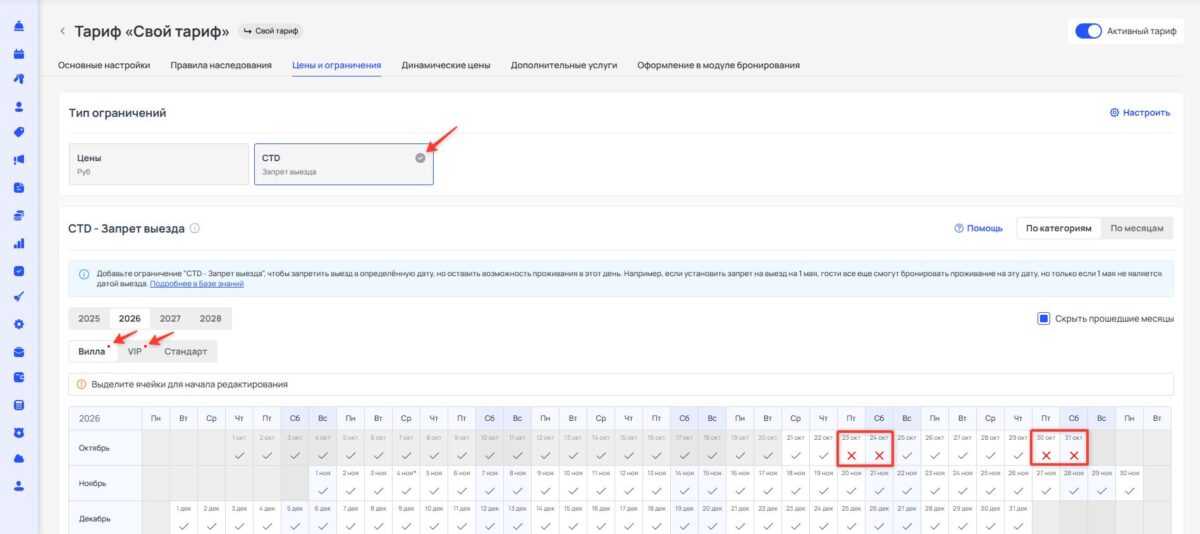Toggle the 24 окт restricted cell
Screen dimensions: 1200x534
(x=879, y=446)
